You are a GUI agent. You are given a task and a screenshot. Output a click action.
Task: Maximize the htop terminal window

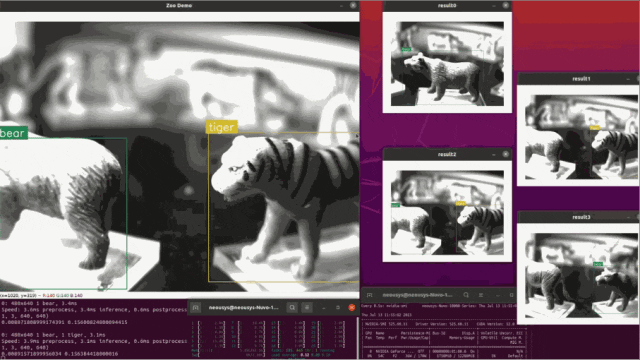pos(338,307)
